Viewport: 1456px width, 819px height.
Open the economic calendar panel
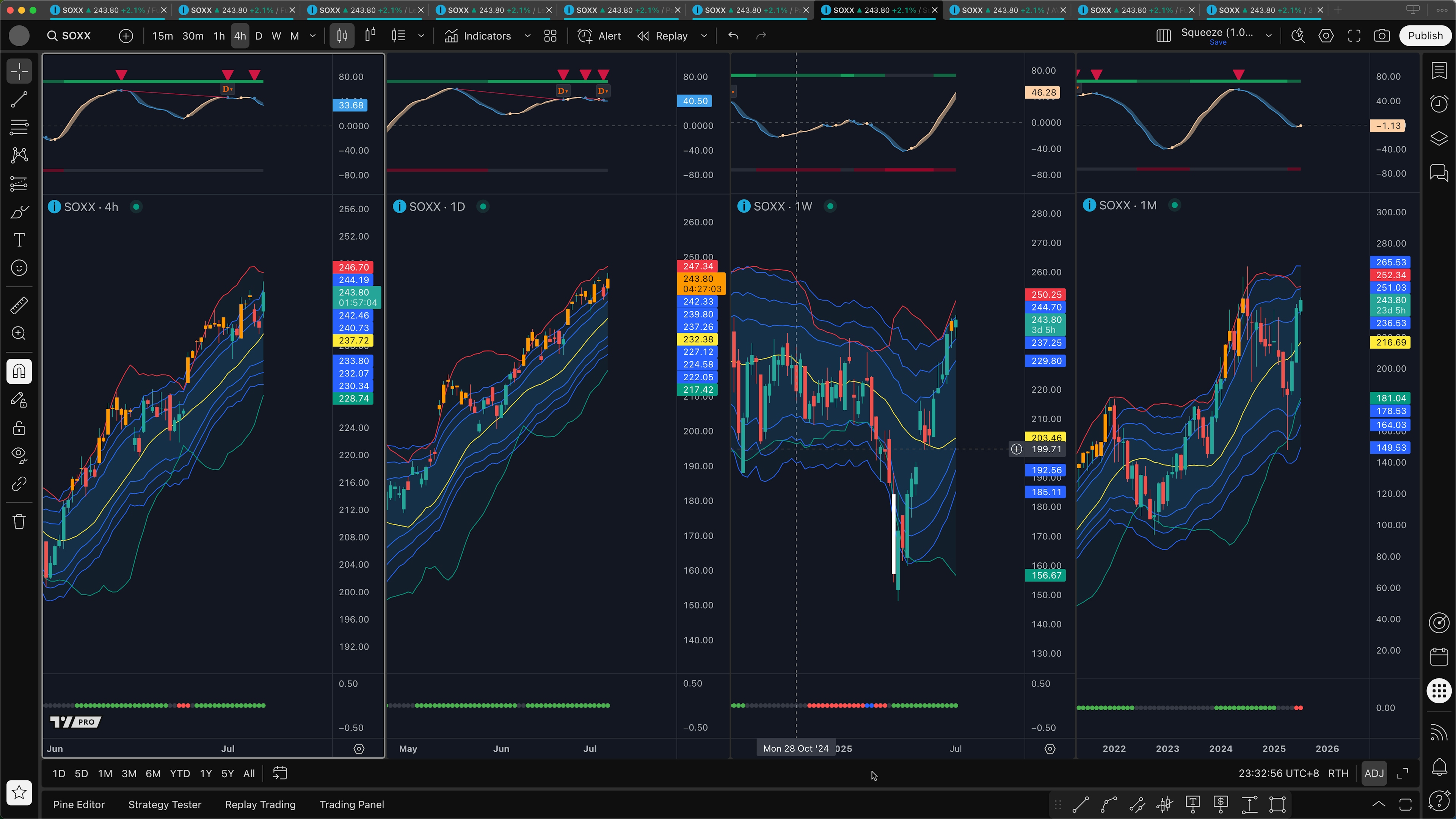(1439, 656)
